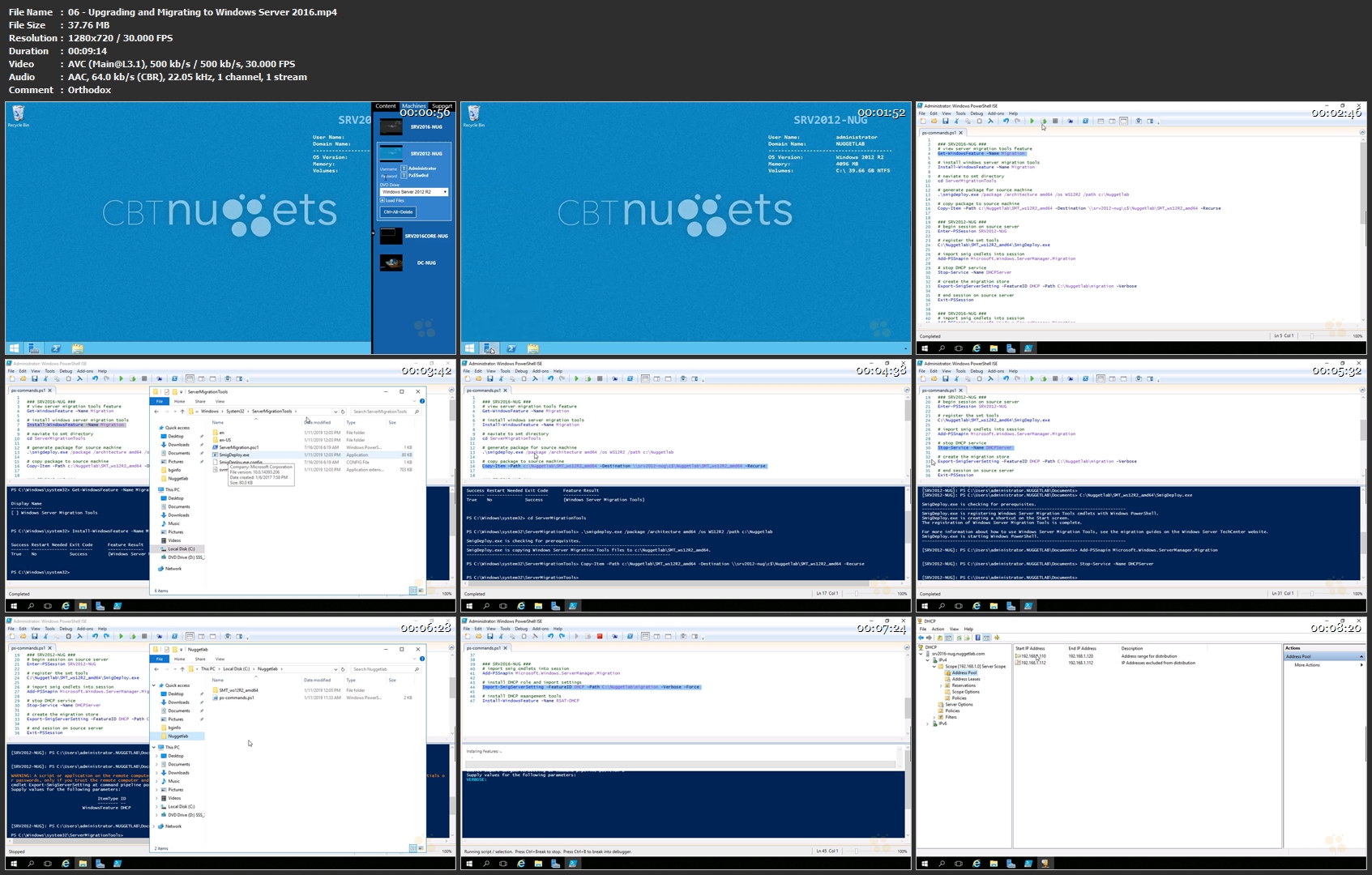This screenshot has width=1372, height=875.
Task: Select Server Options in the DHCP tree
Action: pyautogui.click(x=959, y=705)
